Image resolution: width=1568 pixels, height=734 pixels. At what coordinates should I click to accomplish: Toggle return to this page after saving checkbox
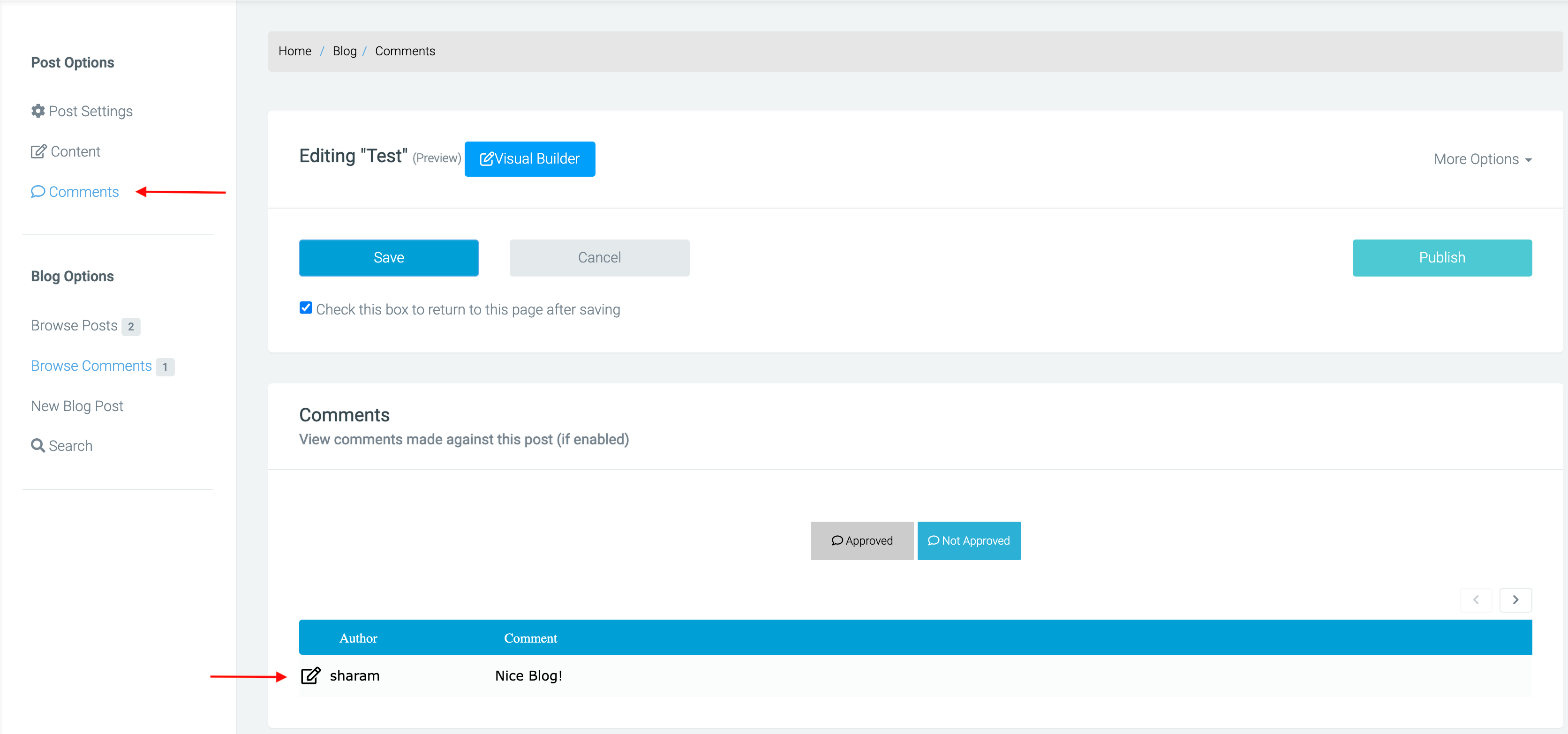coord(306,308)
